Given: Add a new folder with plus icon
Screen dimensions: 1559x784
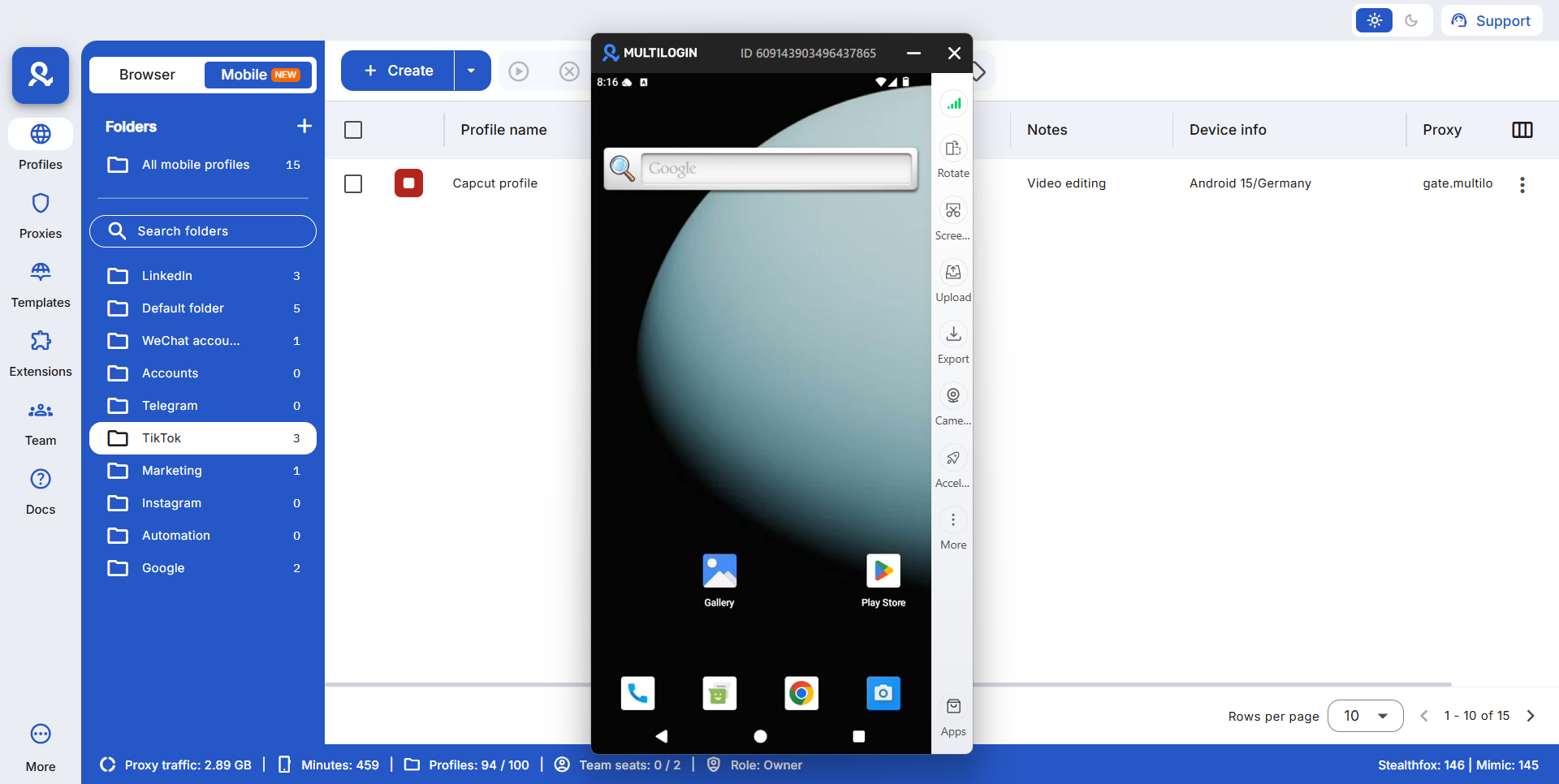Looking at the screenshot, I should pos(304,127).
